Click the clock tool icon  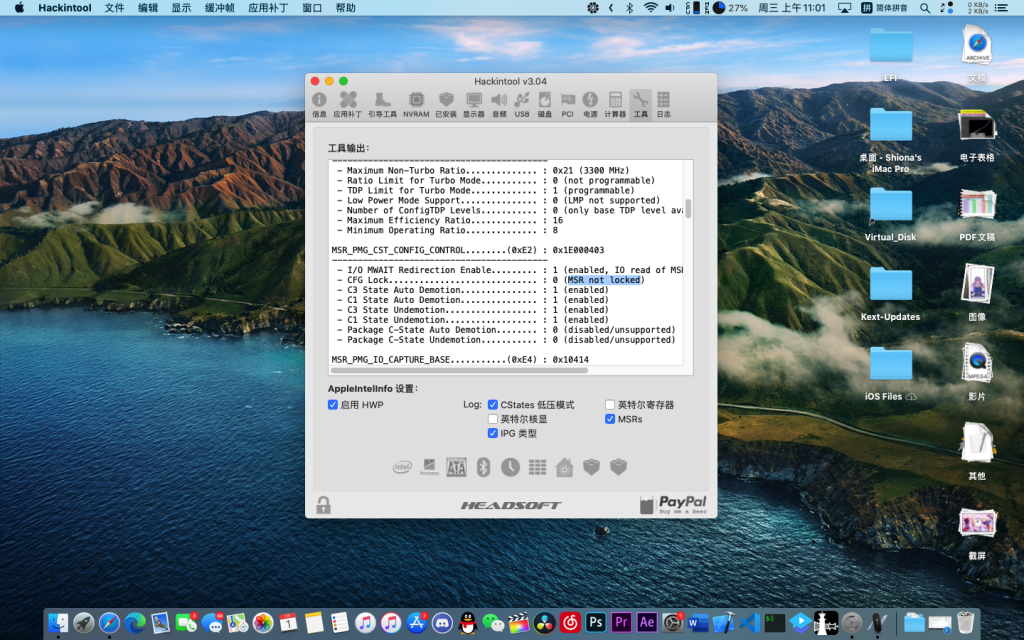coord(510,467)
